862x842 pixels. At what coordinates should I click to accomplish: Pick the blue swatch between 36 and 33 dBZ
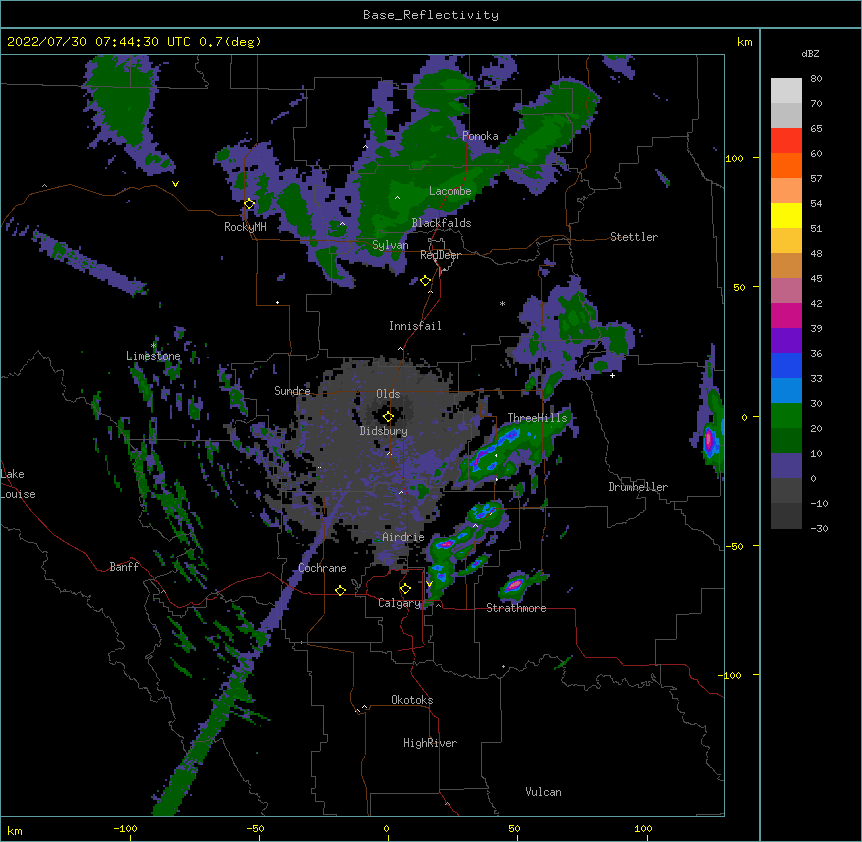(x=786, y=365)
